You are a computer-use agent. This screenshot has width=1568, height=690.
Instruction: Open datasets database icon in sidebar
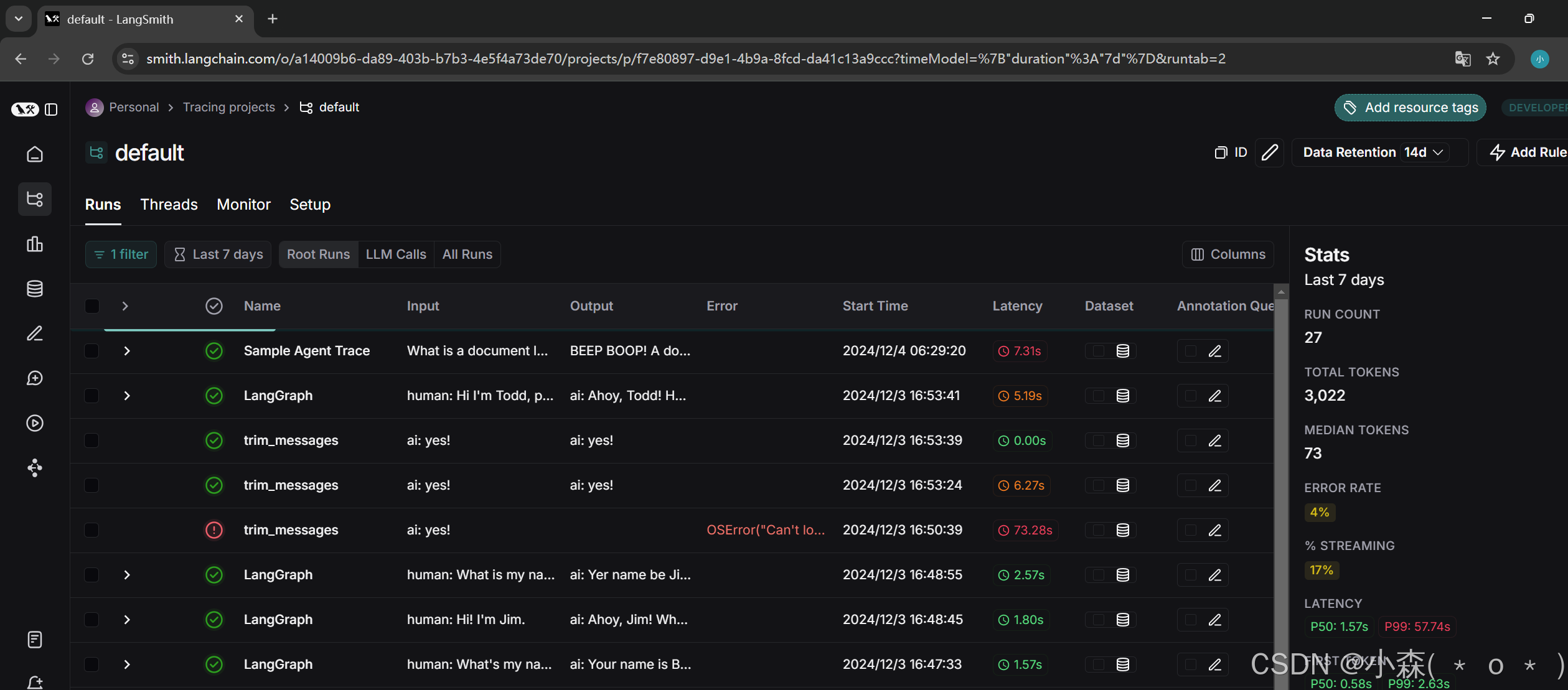click(35, 289)
